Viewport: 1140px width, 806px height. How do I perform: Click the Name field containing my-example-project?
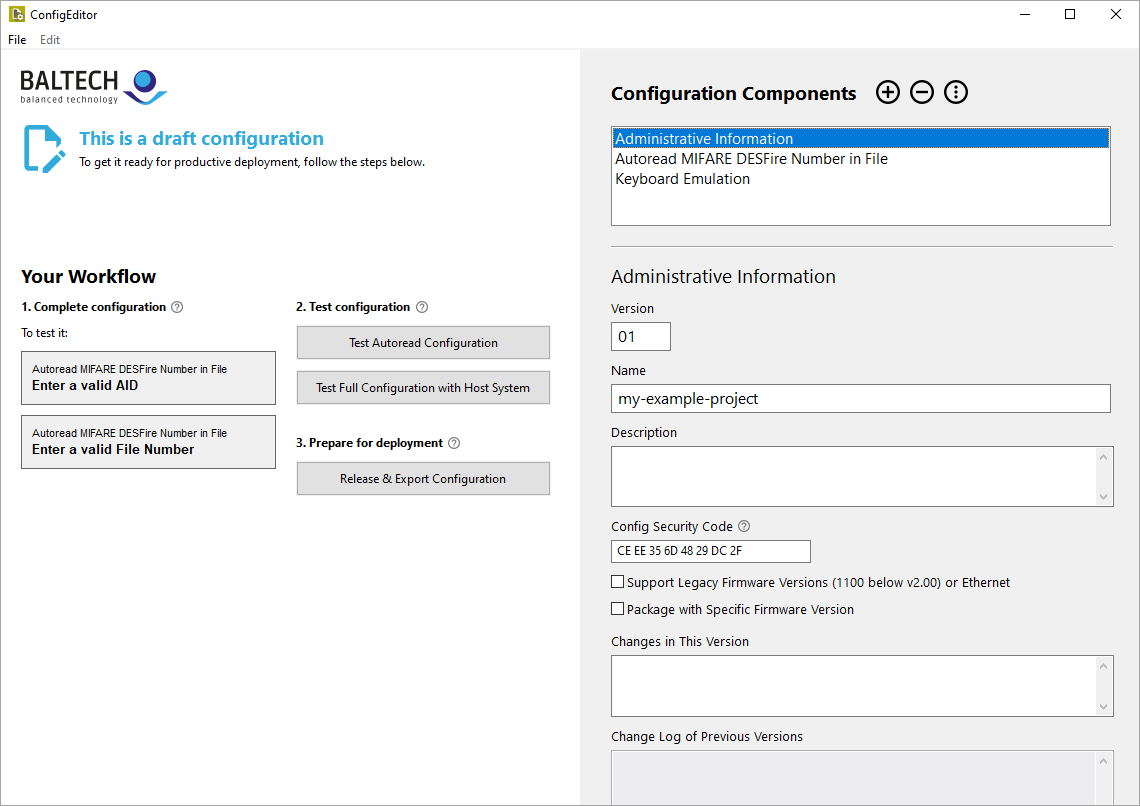(861, 398)
